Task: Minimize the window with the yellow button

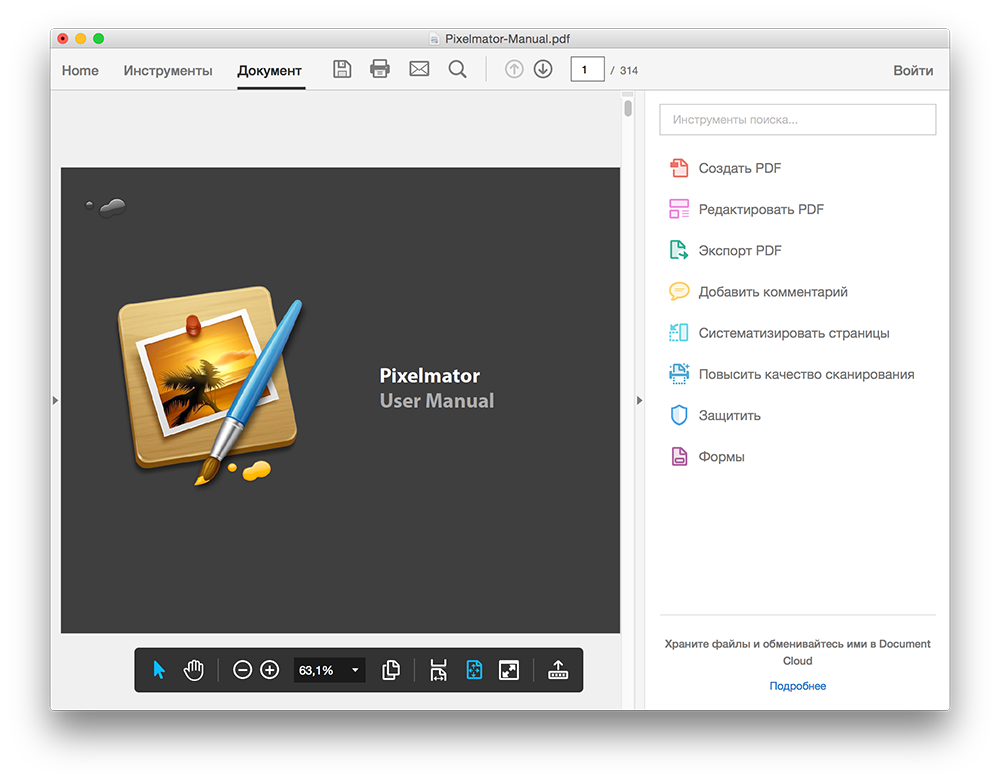Action: pyautogui.click(x=80, y=38)
